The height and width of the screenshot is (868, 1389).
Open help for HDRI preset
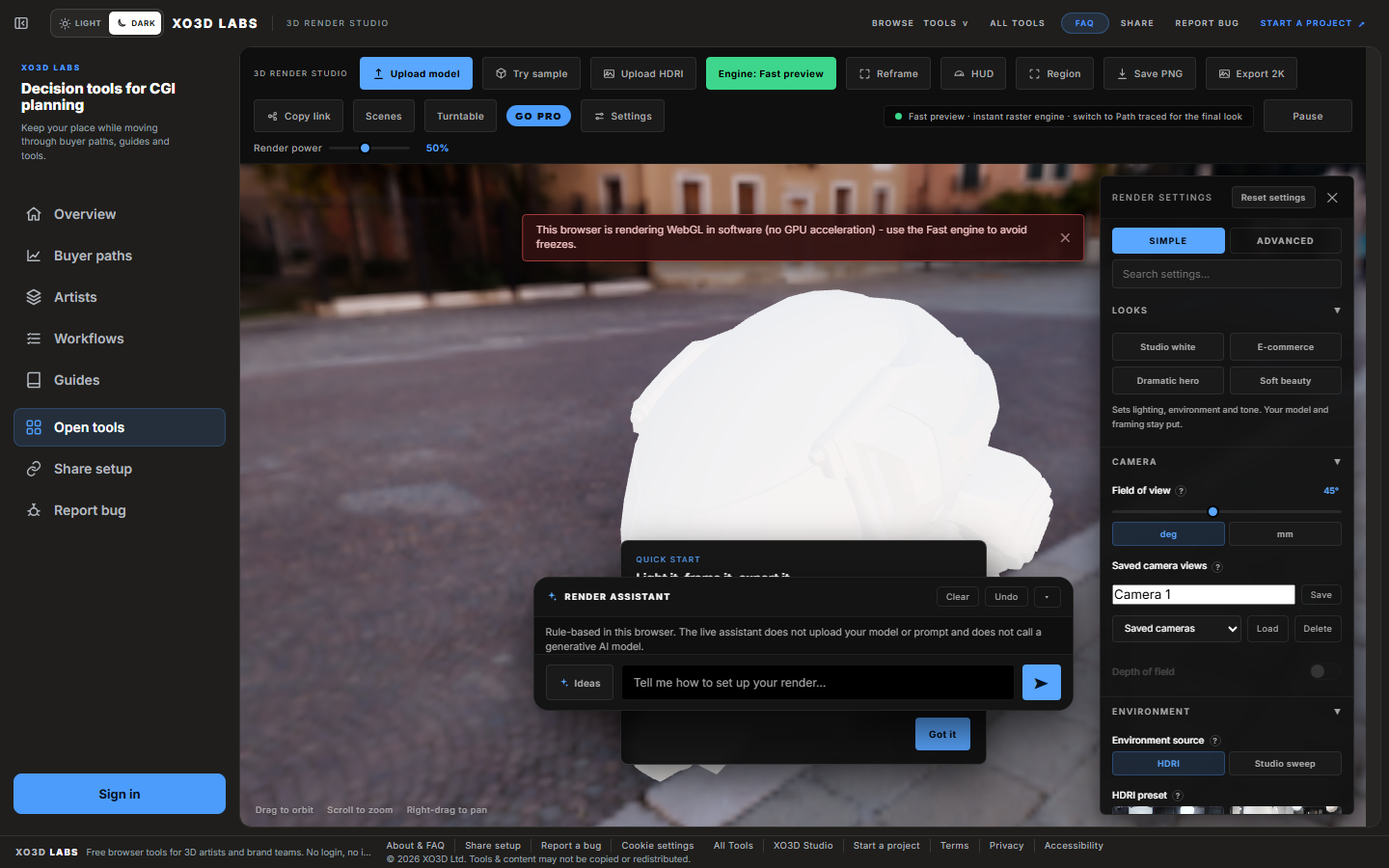(x=1178, y=796)
